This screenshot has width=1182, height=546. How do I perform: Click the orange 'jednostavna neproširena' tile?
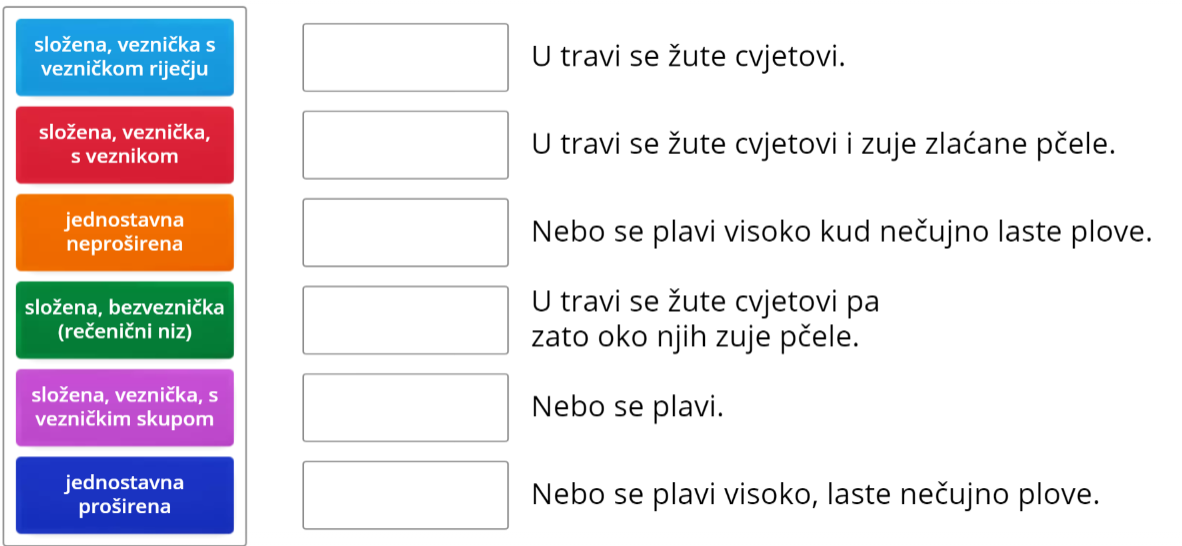[x=125, y=232]
